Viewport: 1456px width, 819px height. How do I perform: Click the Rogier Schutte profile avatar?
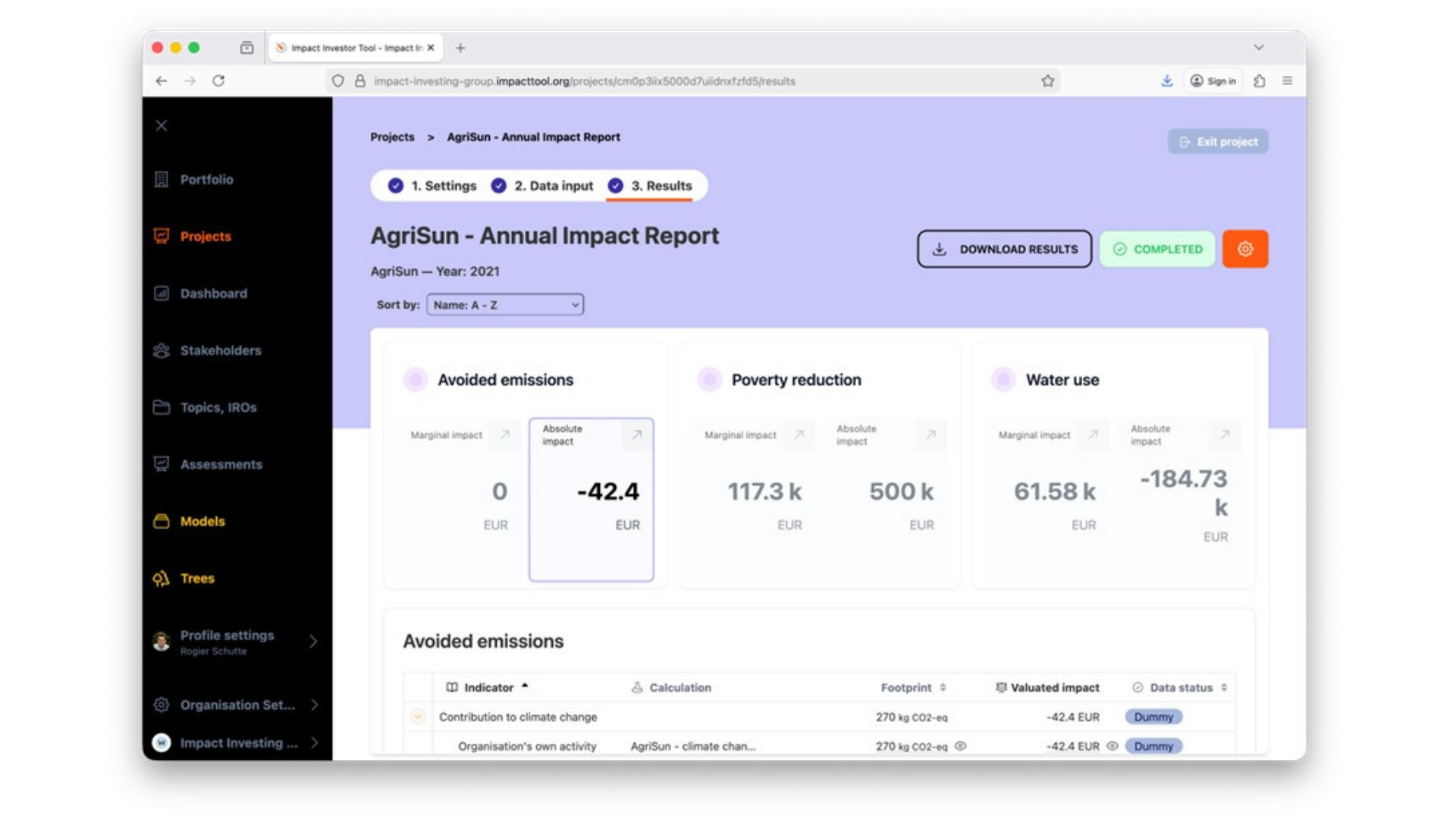162,642
